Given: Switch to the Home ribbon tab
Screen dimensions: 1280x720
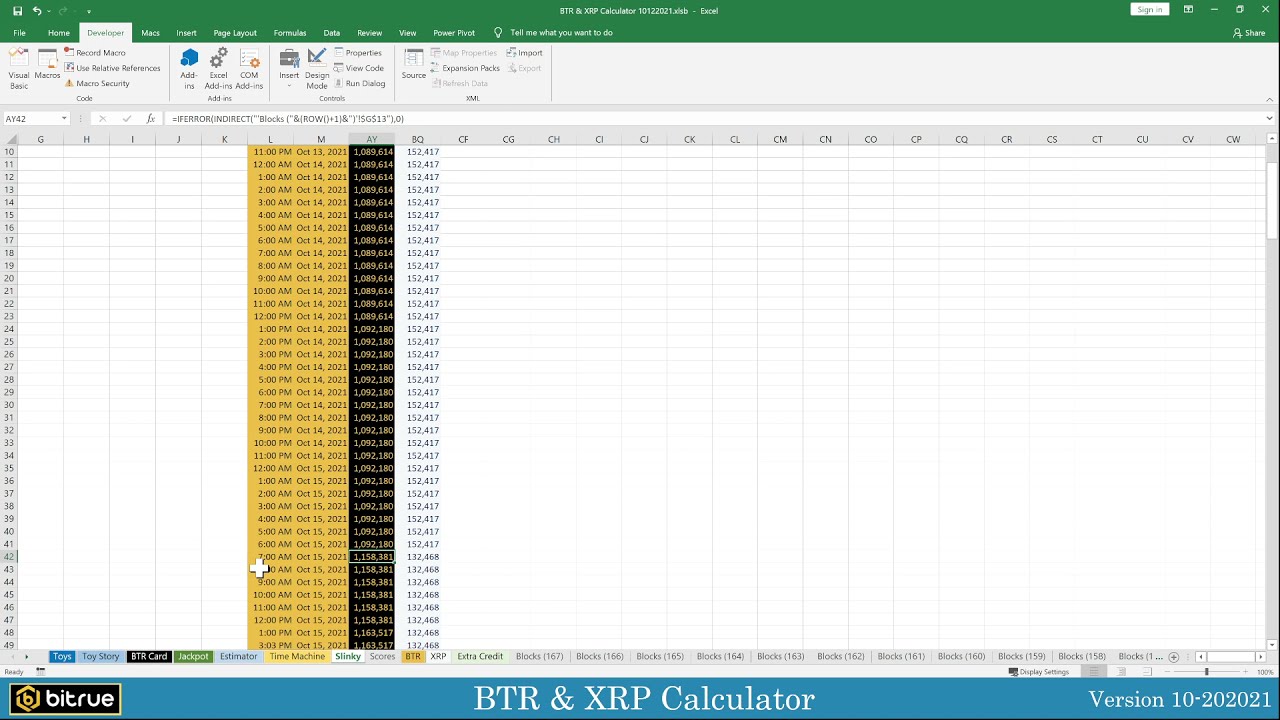Looking at the screenshot, I should coord(59,33).
